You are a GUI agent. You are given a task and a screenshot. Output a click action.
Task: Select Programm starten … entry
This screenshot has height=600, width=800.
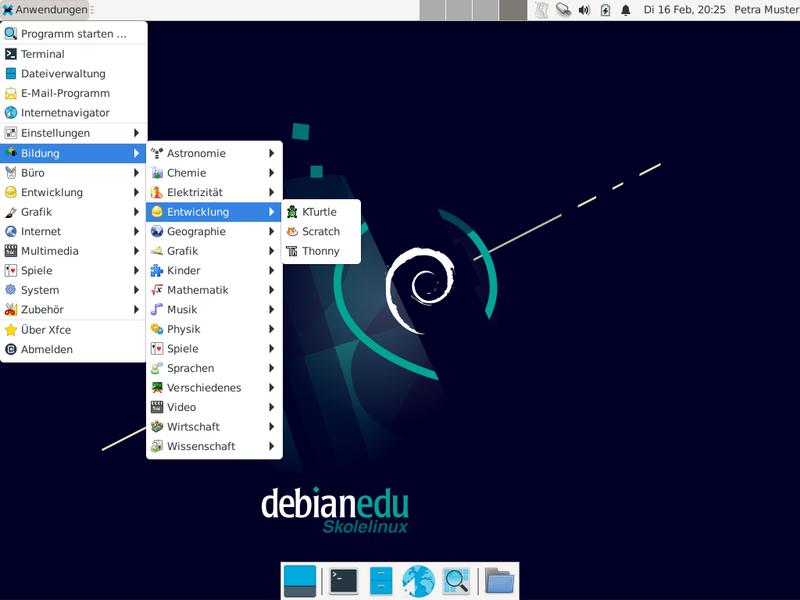[x=73, y=34]
